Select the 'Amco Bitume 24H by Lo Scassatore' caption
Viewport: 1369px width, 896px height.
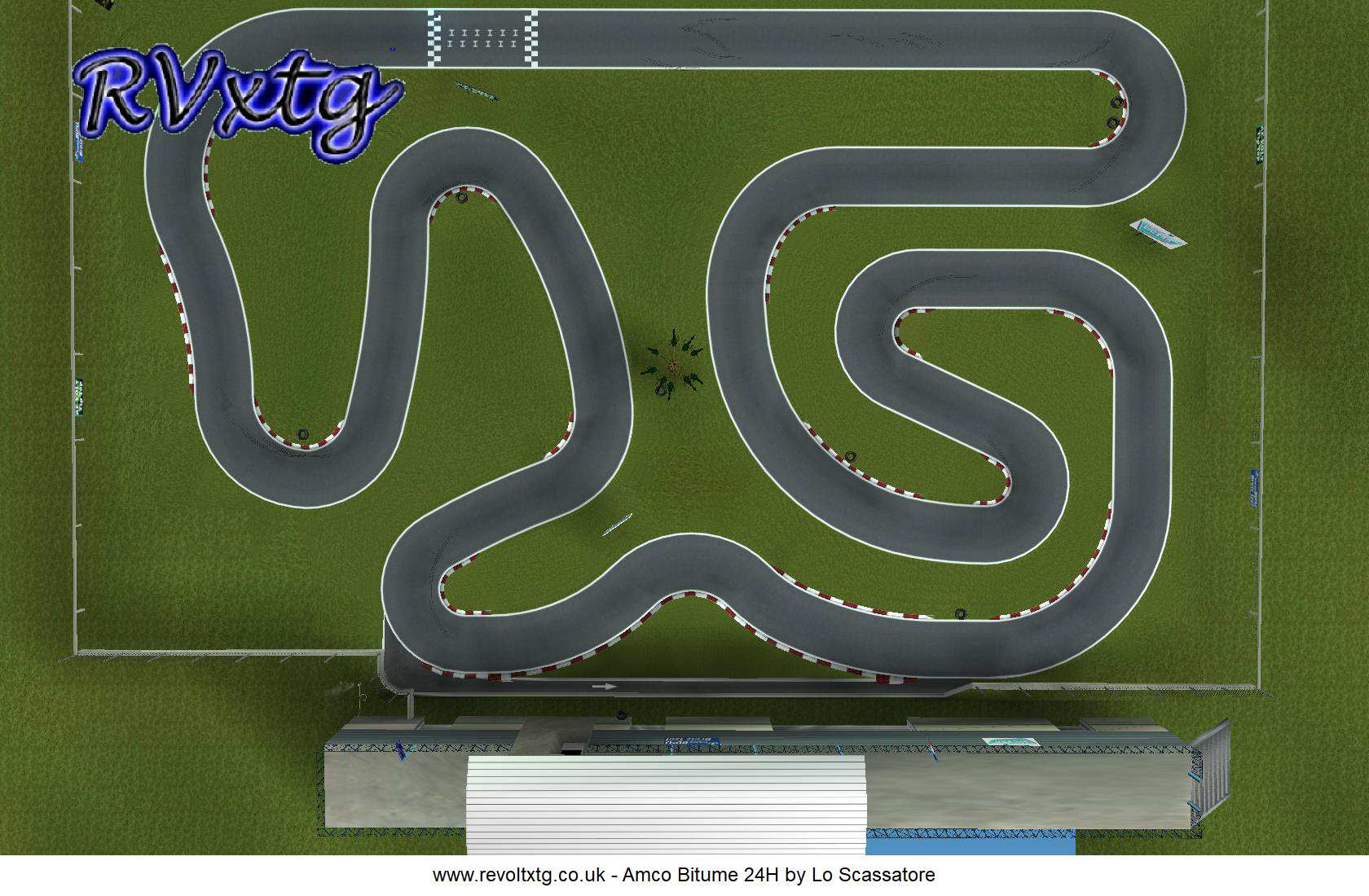pos(779,875)
